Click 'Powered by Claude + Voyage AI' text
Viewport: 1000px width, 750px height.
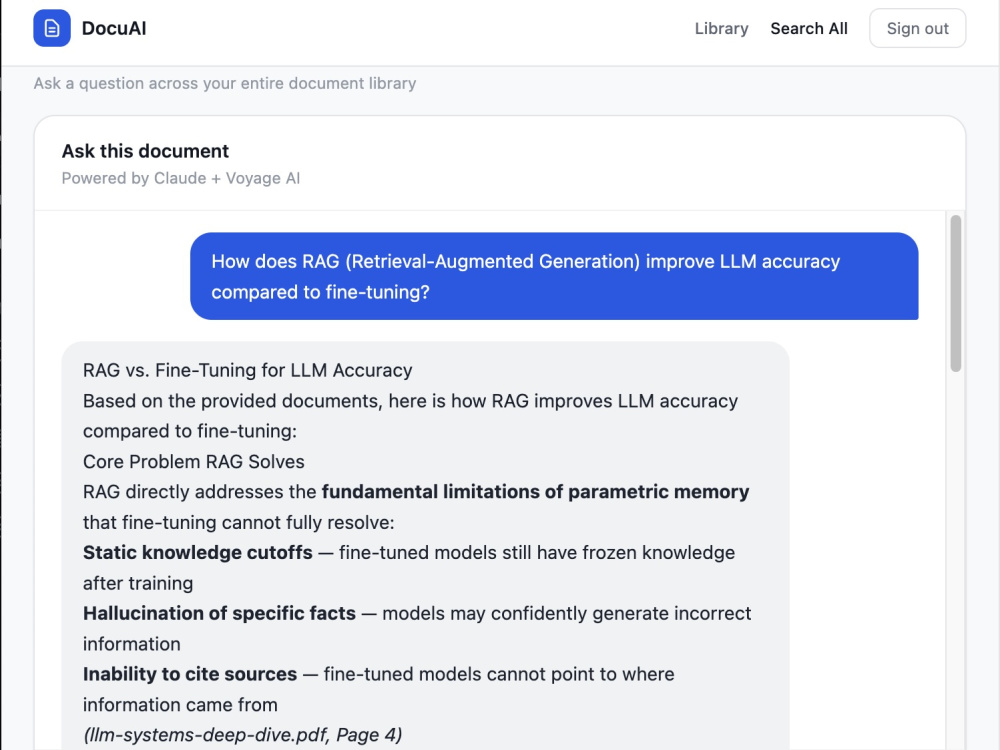pyautogui.click(x=180, y=179)
